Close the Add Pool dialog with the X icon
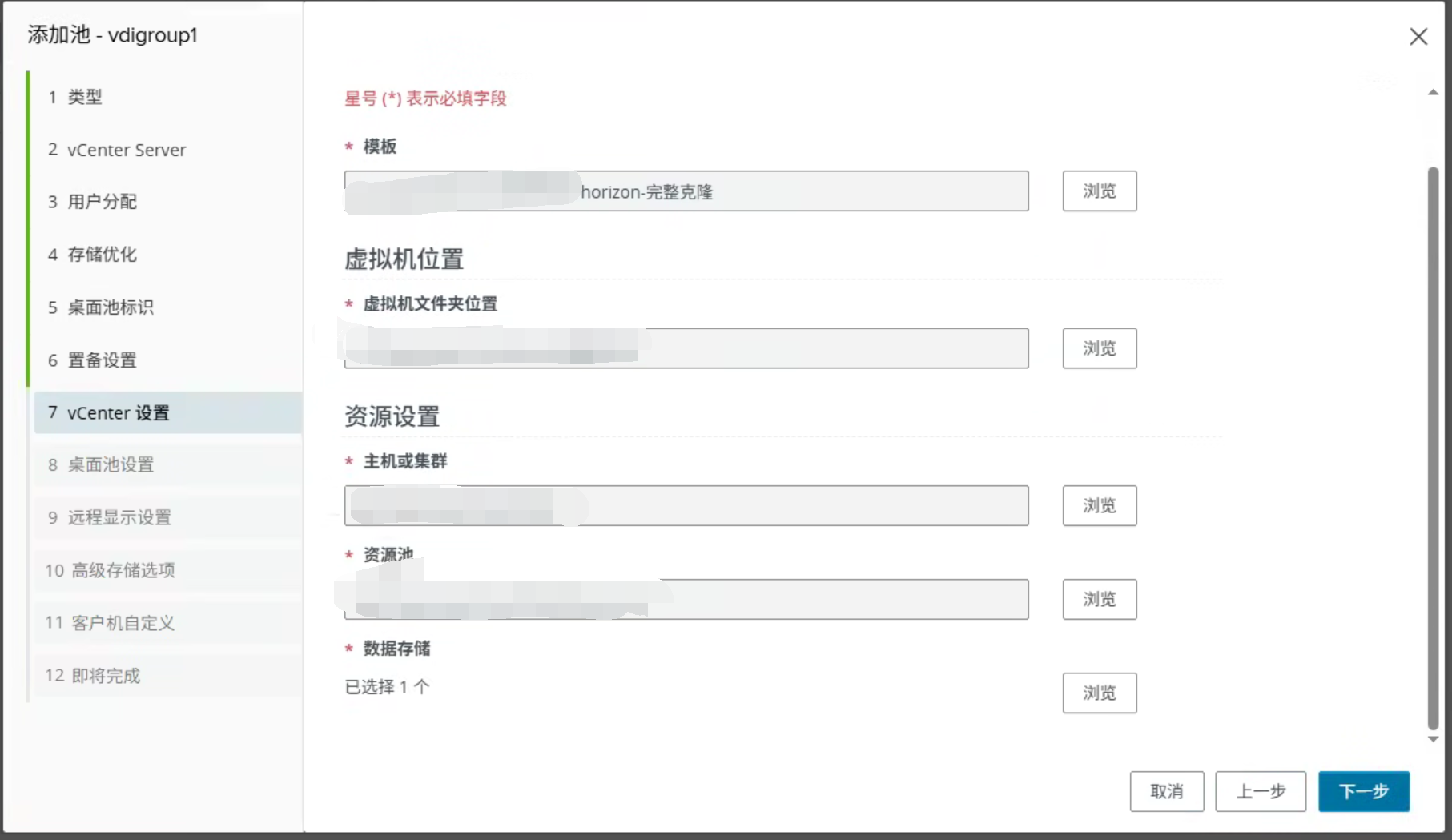Image resolution: width=1452 pixels, height=840 pixels. (x=1418, y=37)
